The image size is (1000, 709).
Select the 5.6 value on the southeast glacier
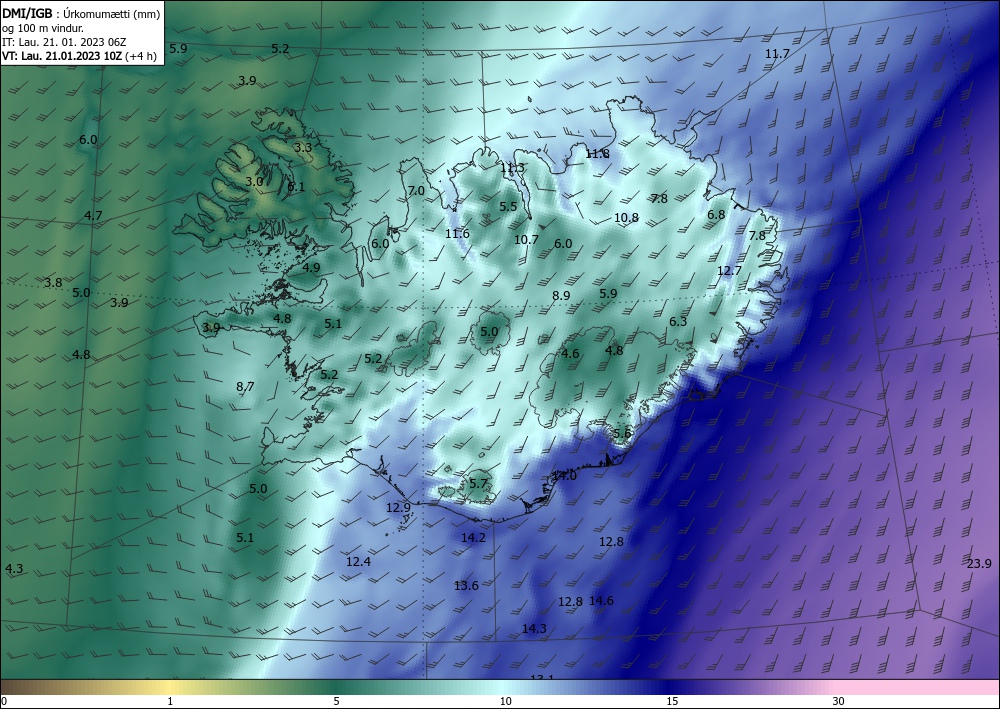(622, 434)
